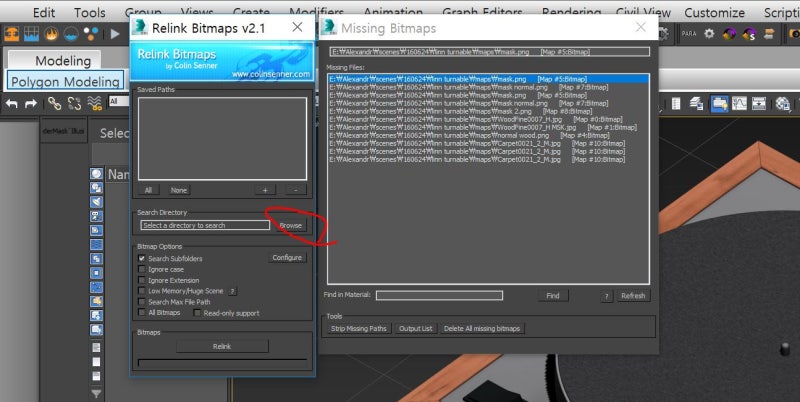Viewport: 800px width, 402px height.
Task: Open the Material Editor sphere toolbar icon
Action: [783, 104]
